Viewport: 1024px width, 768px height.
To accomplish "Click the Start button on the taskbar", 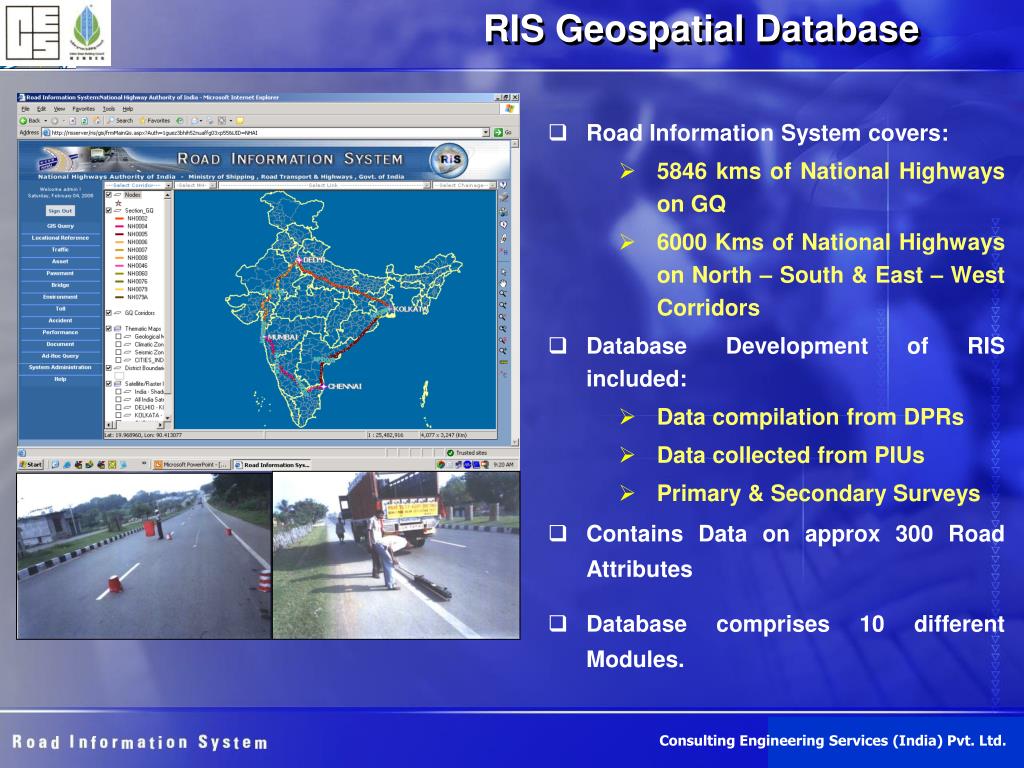I will click(x=30, y=464).
